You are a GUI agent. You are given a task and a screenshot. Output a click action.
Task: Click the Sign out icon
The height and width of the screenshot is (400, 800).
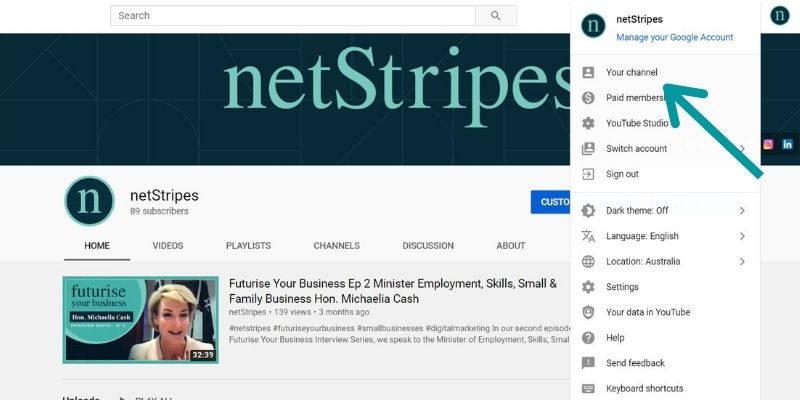pyautogui.click(x=588, y=174)
